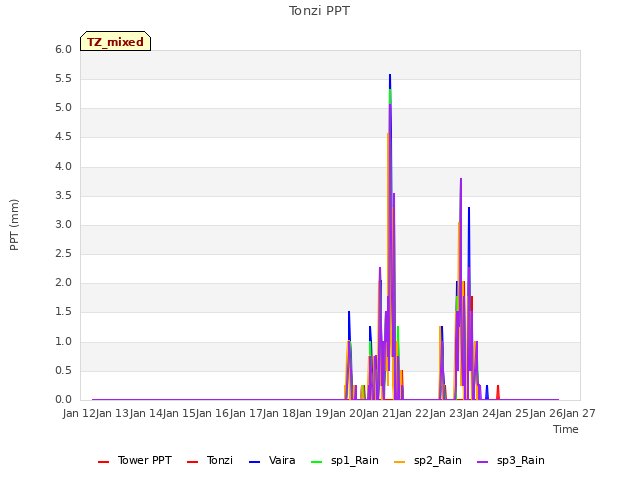The image size is (640, 480).
Task: Click the Jan 12 x-axis date label
Action: (79, 413)
